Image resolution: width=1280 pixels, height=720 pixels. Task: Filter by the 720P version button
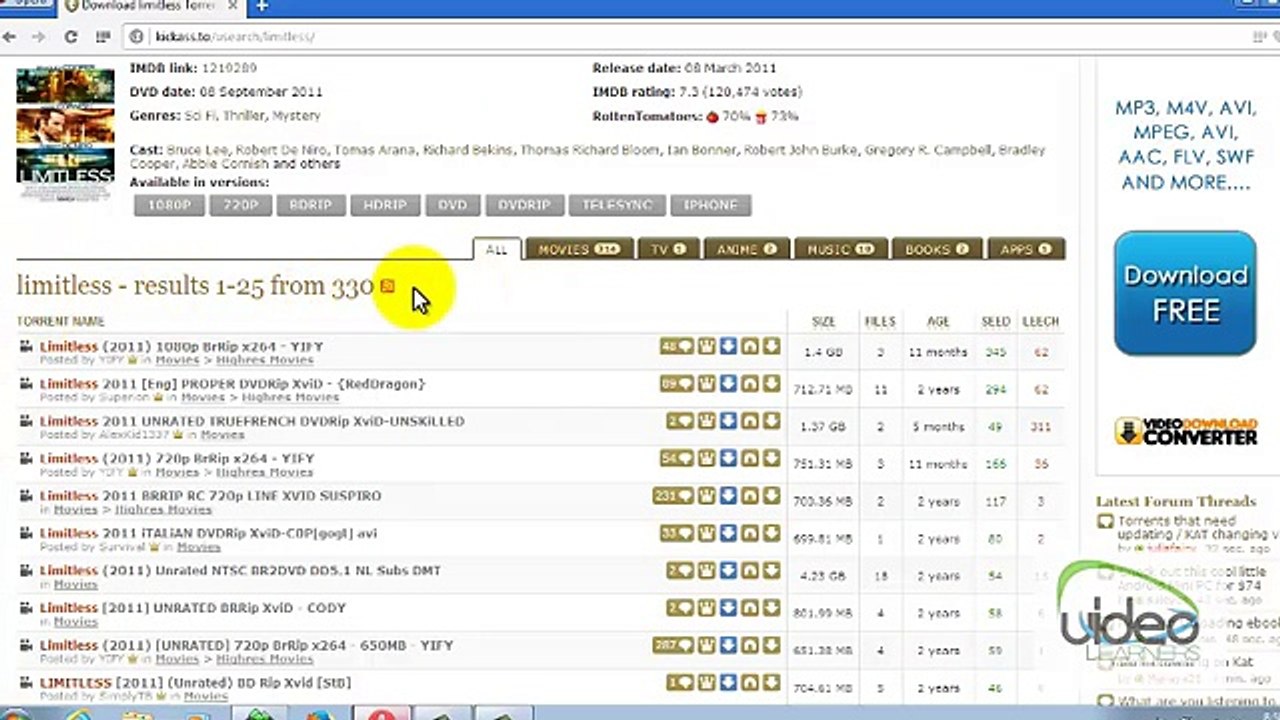pyautogui.click(x=241, y=205)
